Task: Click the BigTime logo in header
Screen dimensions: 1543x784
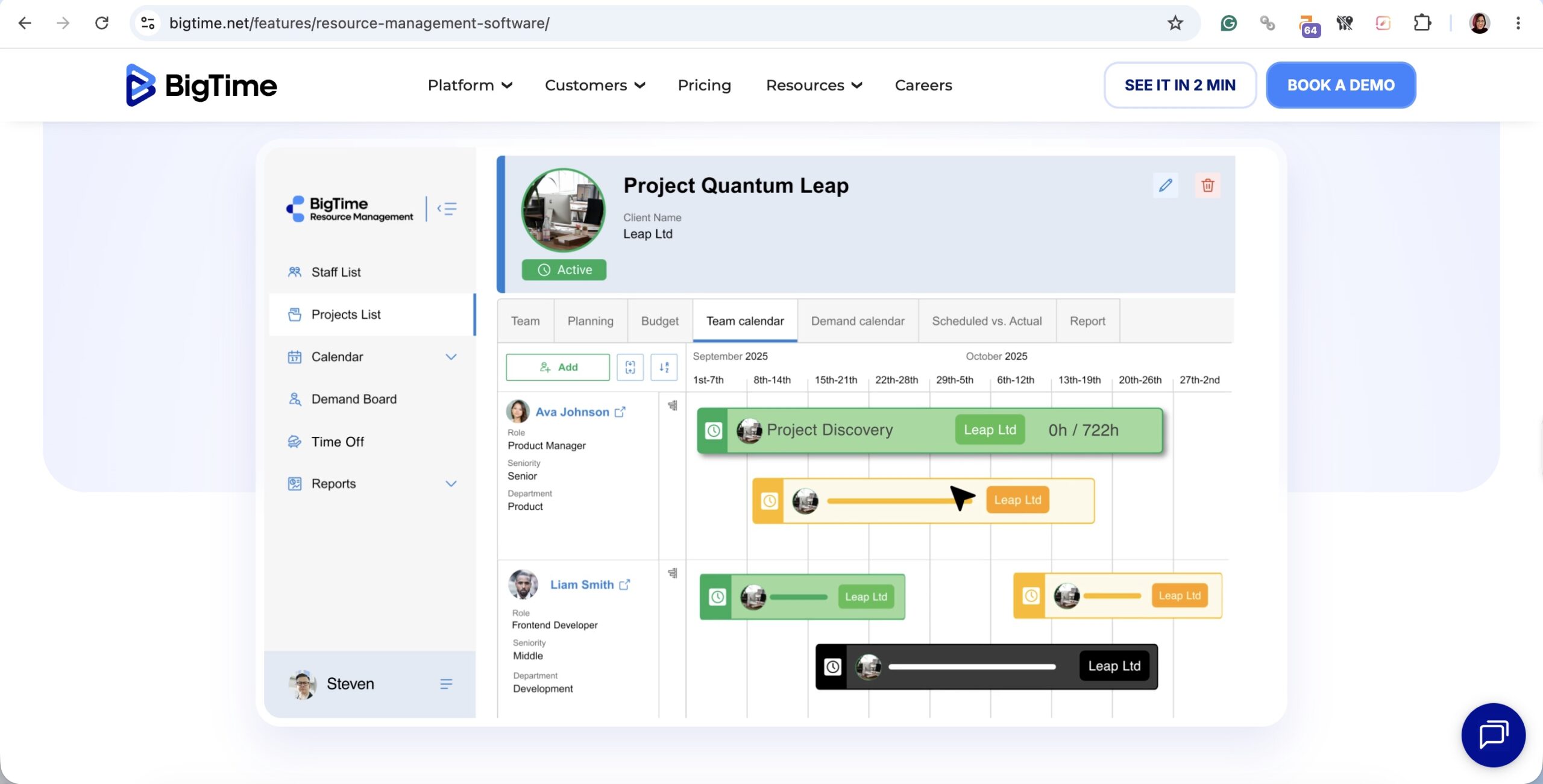Action: tap(201, 85)
